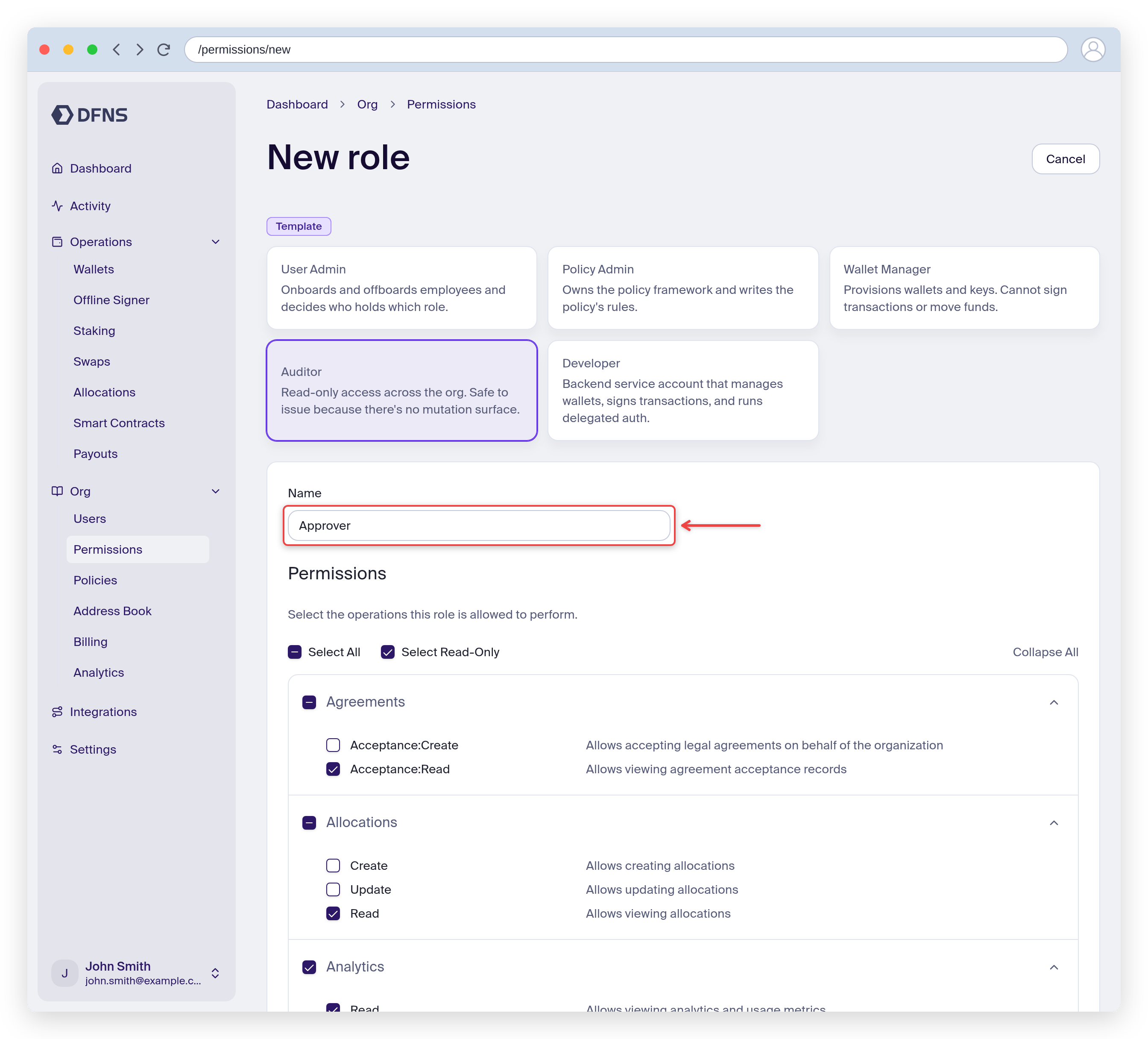This screenshot has width=1148, height=1039.
Task: Open Offline Signer in the sidebar
Action: coord(111,299)
